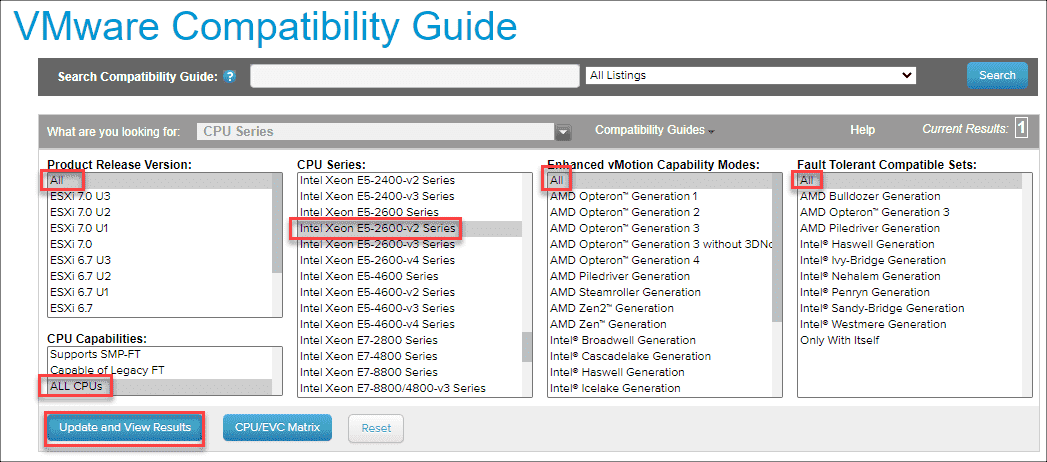Select Intel Broadwell Generation EVC mode

pyautogui.click(x=659, y=340)
